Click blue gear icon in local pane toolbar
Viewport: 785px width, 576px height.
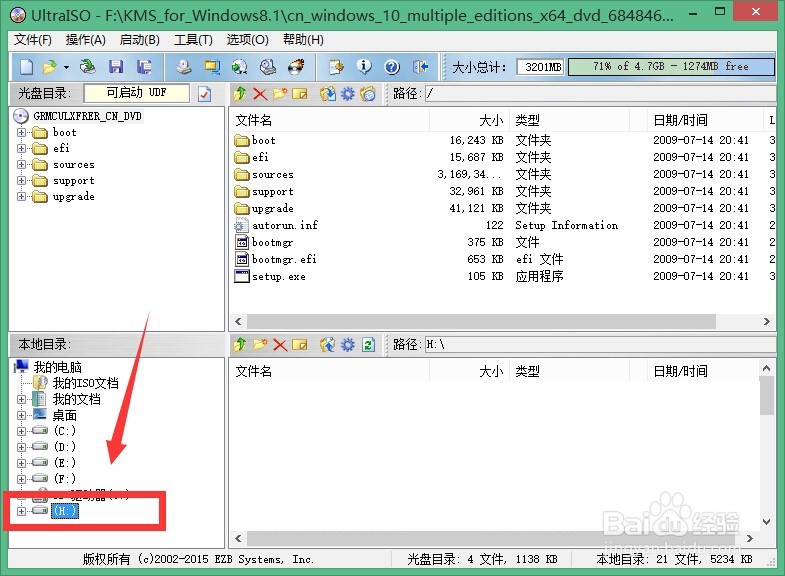click(x=347, y=344)
